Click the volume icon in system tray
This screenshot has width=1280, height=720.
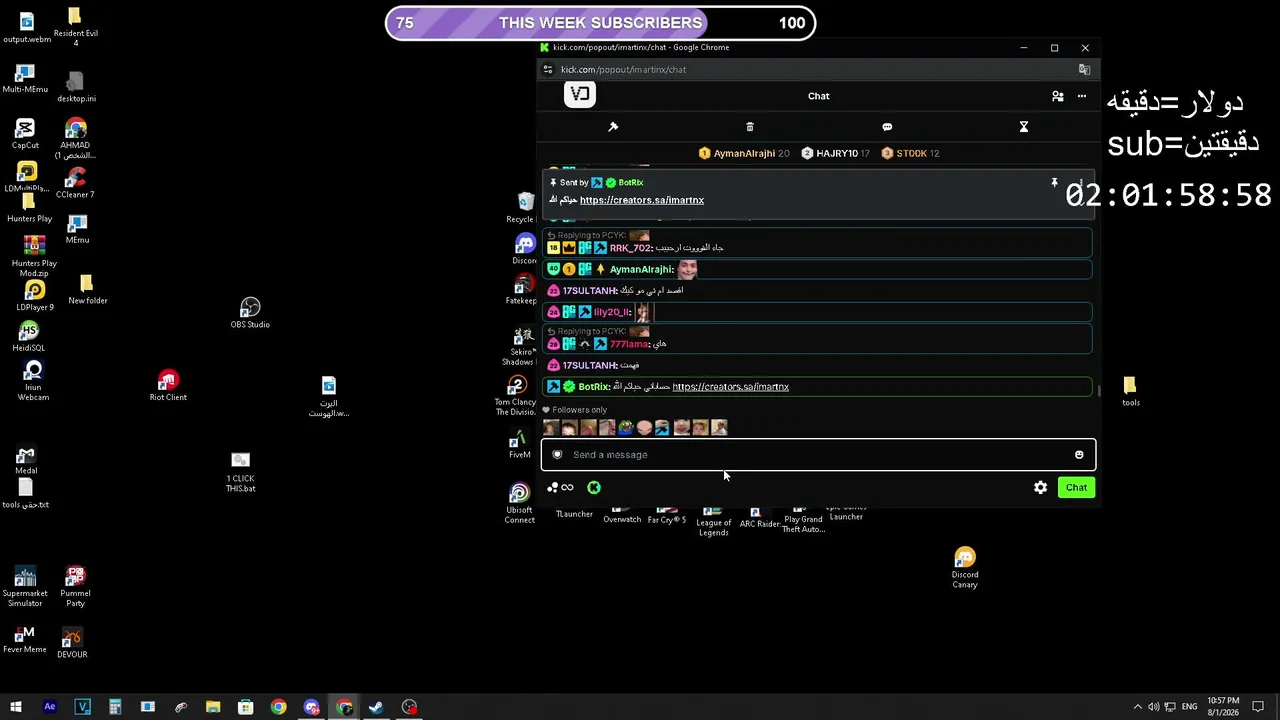(x=1153, y=707)
